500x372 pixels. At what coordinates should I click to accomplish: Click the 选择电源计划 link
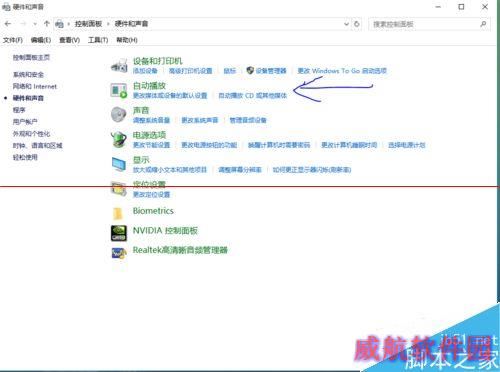(407, 145)
